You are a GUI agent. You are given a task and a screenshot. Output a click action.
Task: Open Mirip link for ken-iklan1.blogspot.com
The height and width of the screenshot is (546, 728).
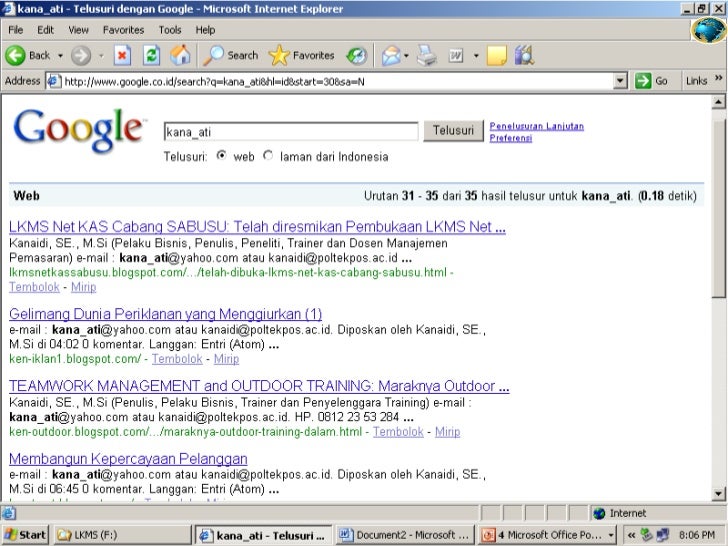pos(227,359)
